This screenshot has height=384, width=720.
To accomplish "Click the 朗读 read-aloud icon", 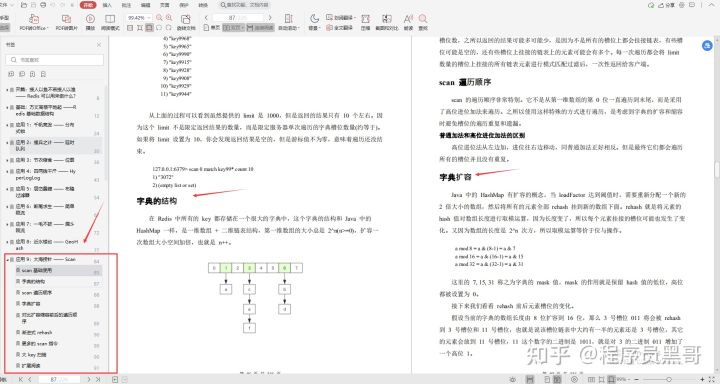I will pos(408,18).
